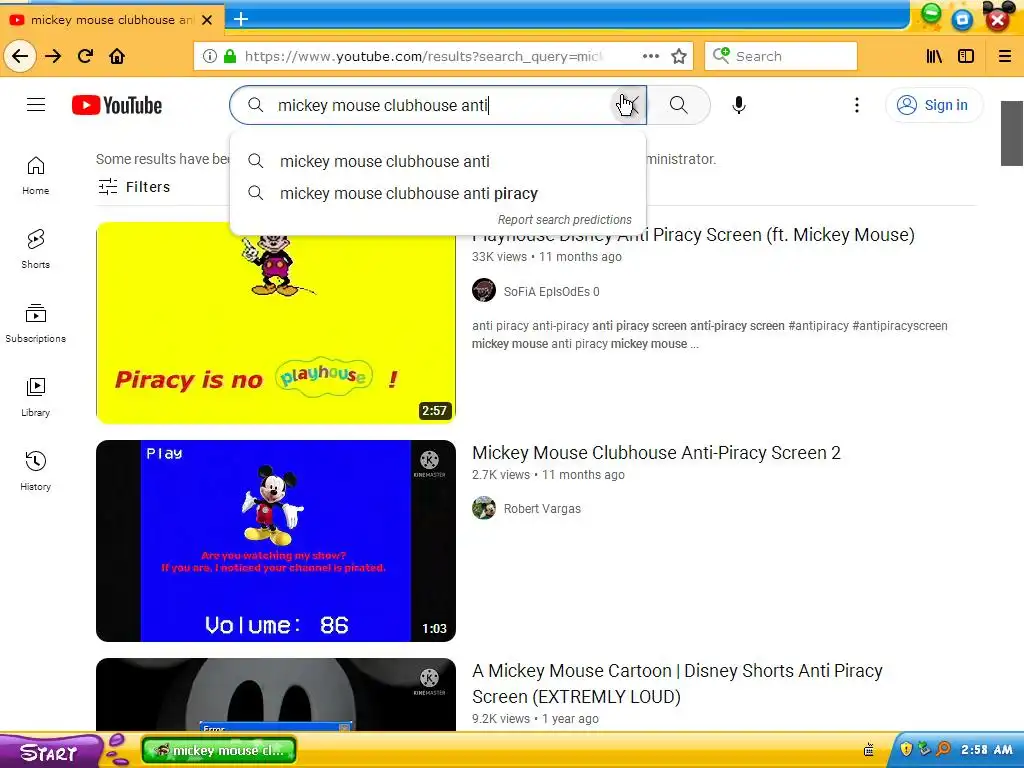Viewport: 1024px width, 768px height.
Task: Open Shorts in the YouTube sidebar
Action: point(36,249)
